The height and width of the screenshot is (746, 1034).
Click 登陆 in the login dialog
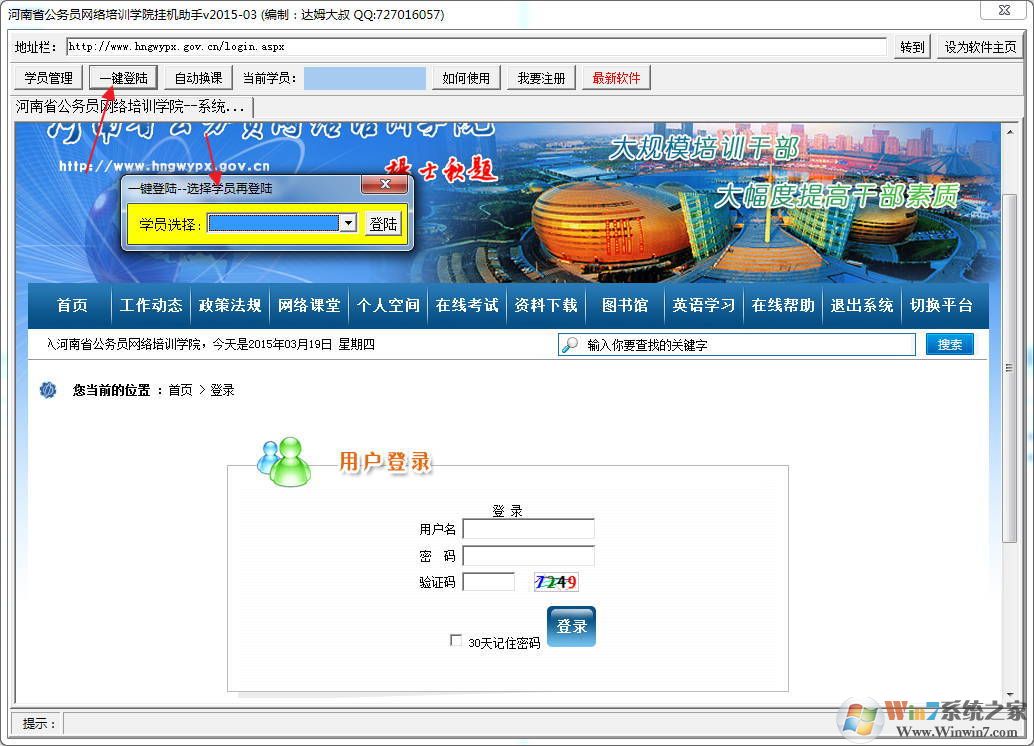383,223
